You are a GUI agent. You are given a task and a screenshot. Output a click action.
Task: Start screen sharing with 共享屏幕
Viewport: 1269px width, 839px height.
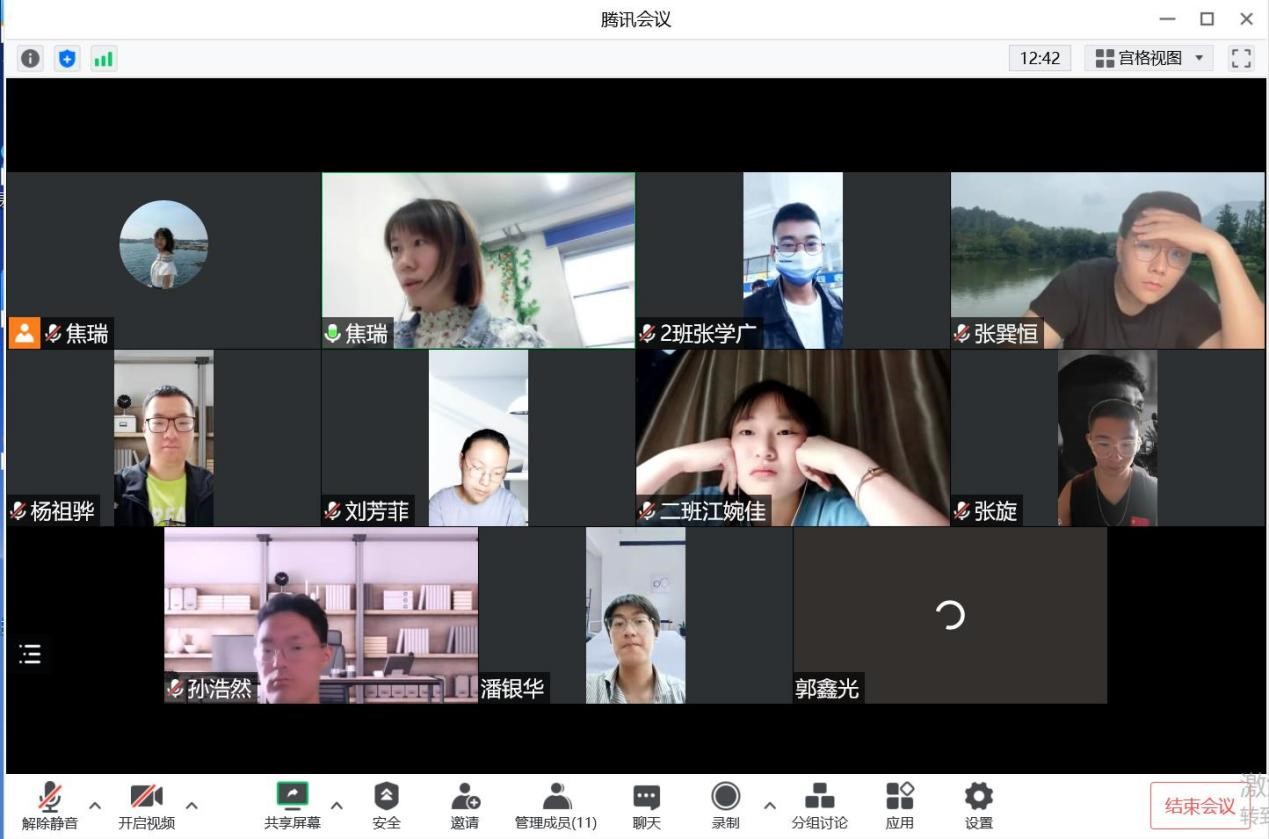(x=292, y=805)
